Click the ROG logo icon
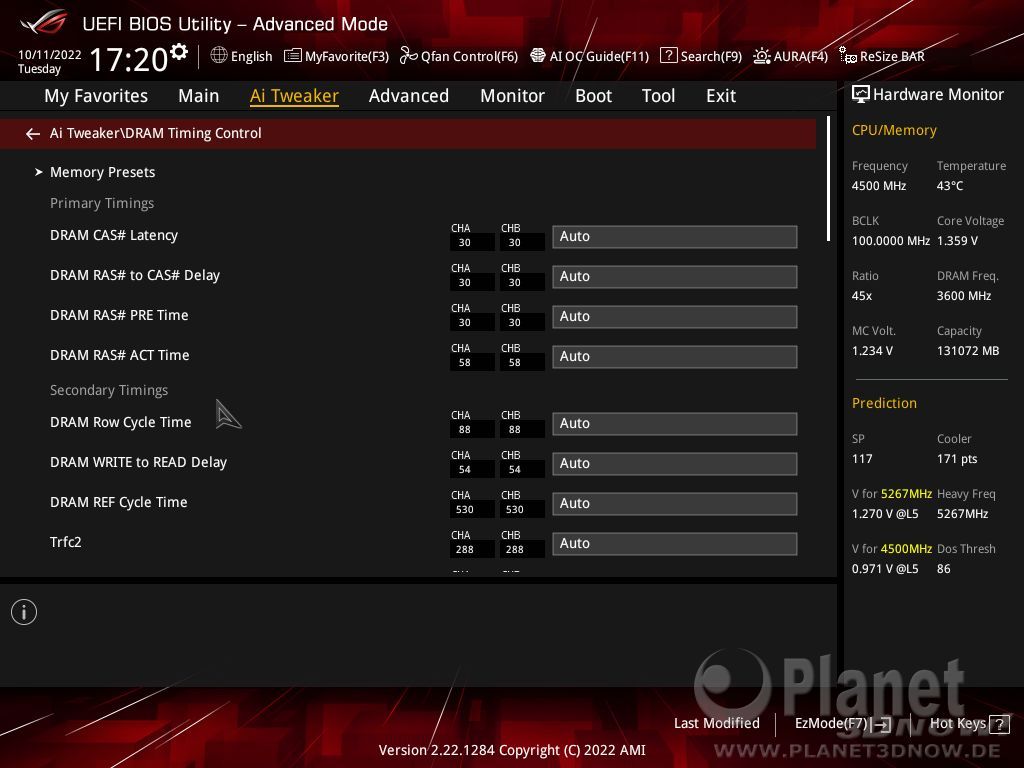The width and height of the screenshot is (1024, 768). pyautogui.click(x=44, y=22)
